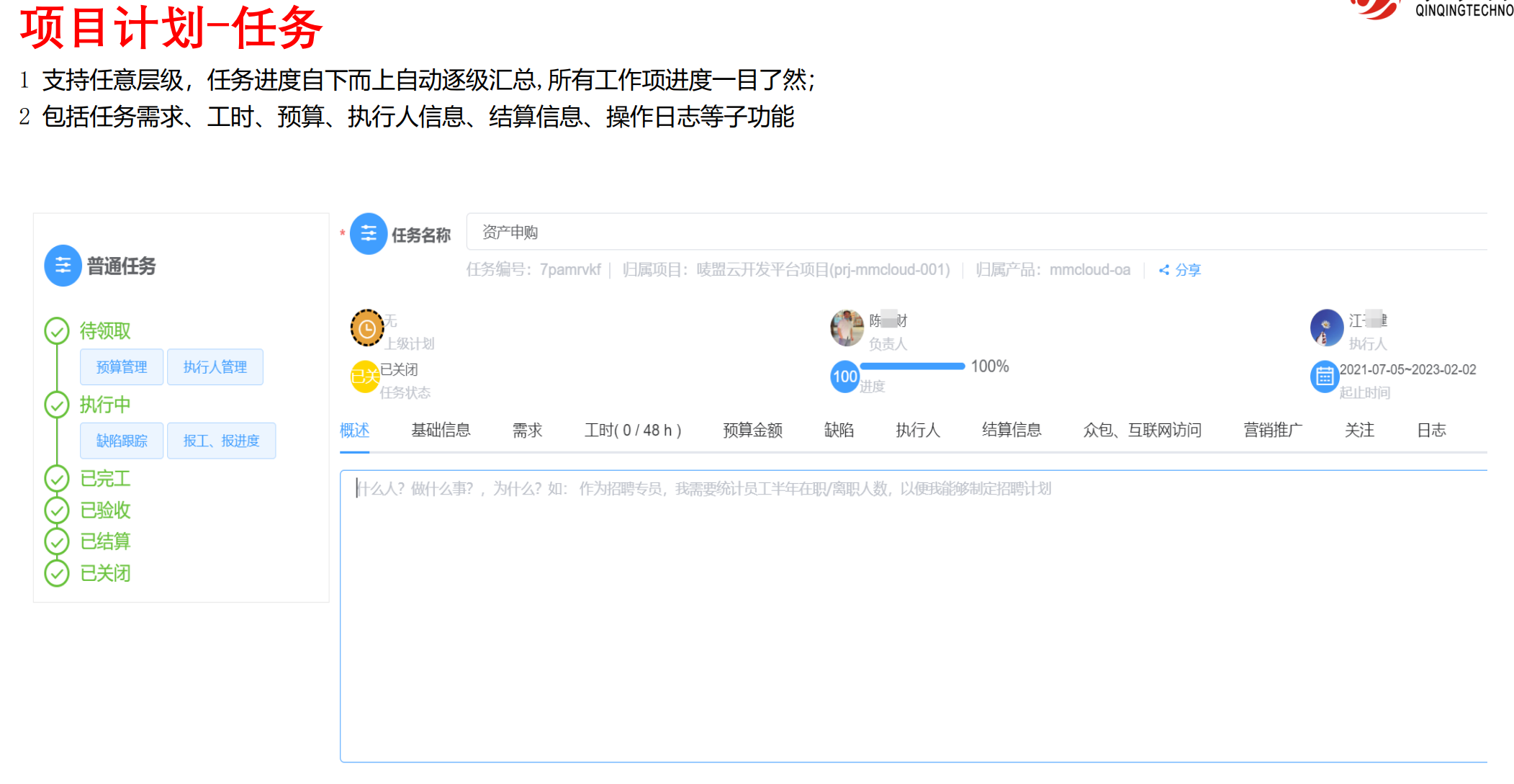Click the 执行中 status check circle
This screenshot has height=784, width=1514.
click(x=57, y=405)
